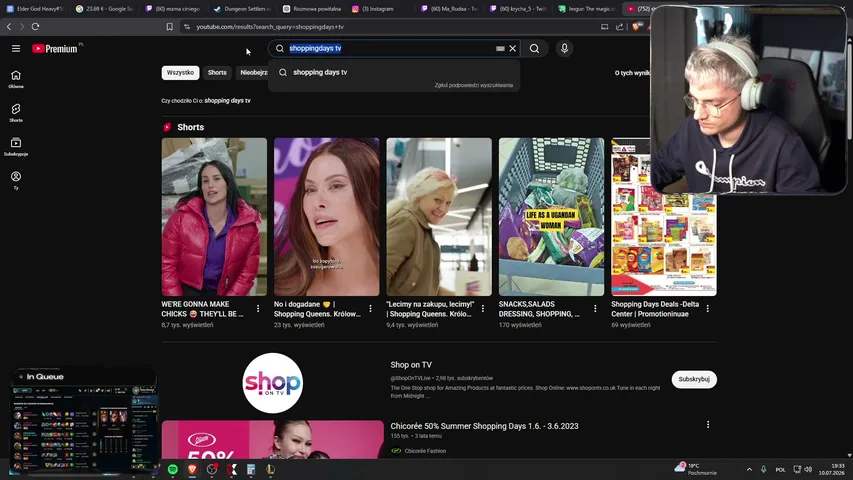Screen dimensions: 853x480
Task: Select the Shorts filter chip
Action: coord(217,72)
